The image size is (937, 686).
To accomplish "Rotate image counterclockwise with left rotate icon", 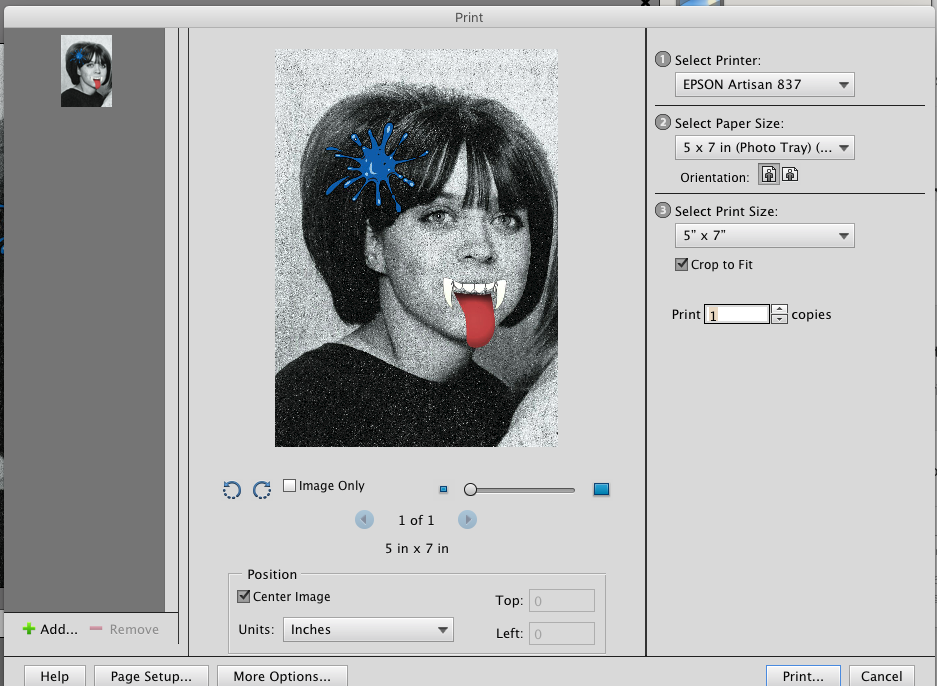I will (x=232, y=489).
